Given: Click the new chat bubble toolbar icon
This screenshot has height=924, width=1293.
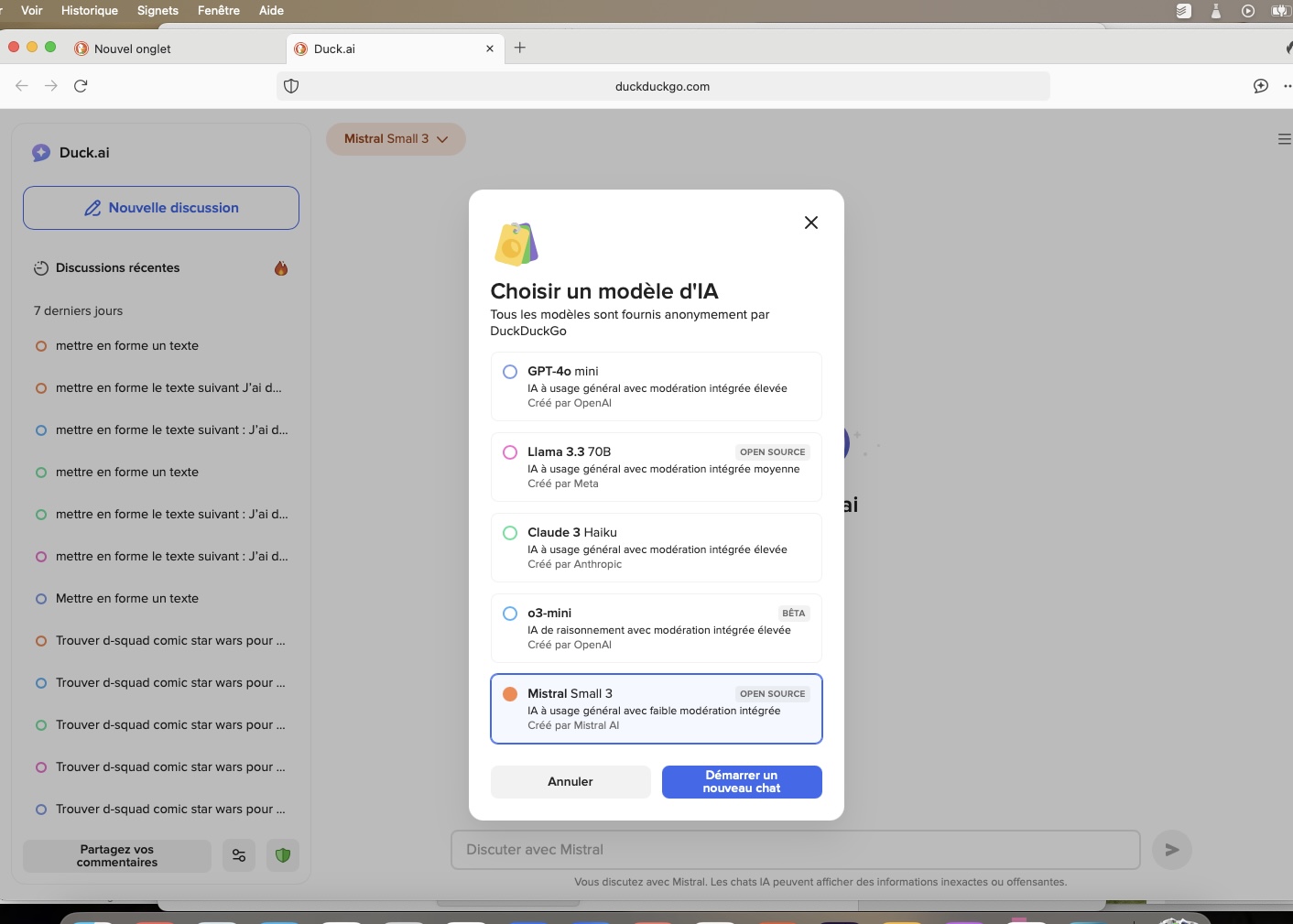Looking at the screenshot, I should point(1261,86).
